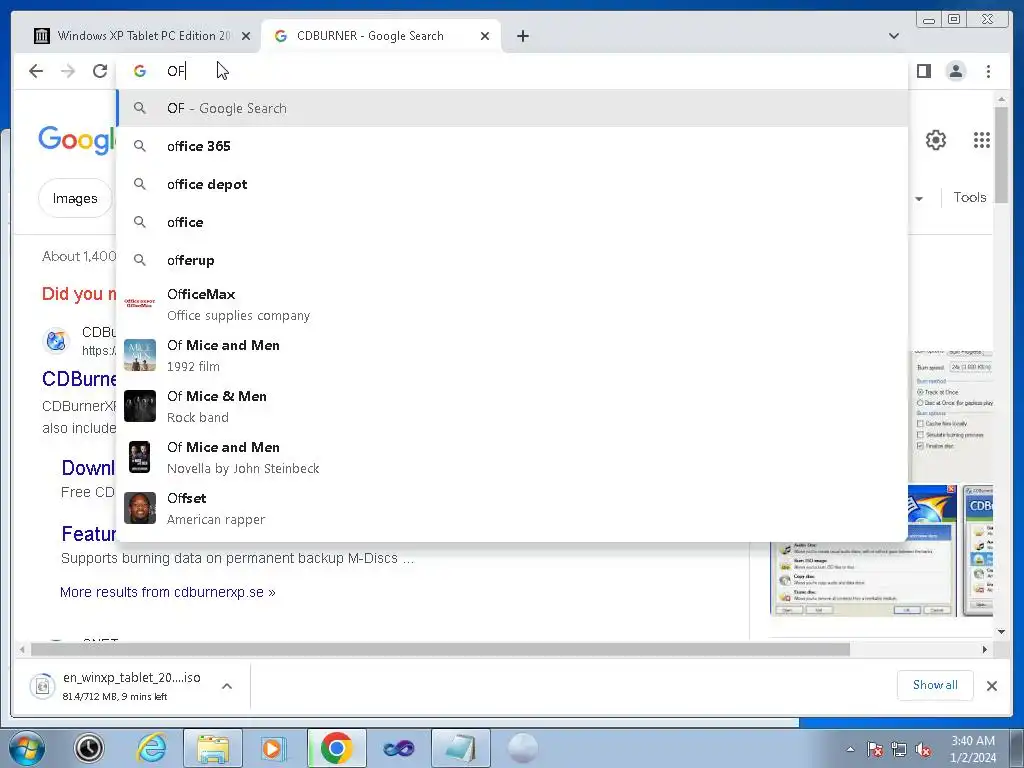Open Windows Explorer folder in taskbar

(x=213, y=748)
